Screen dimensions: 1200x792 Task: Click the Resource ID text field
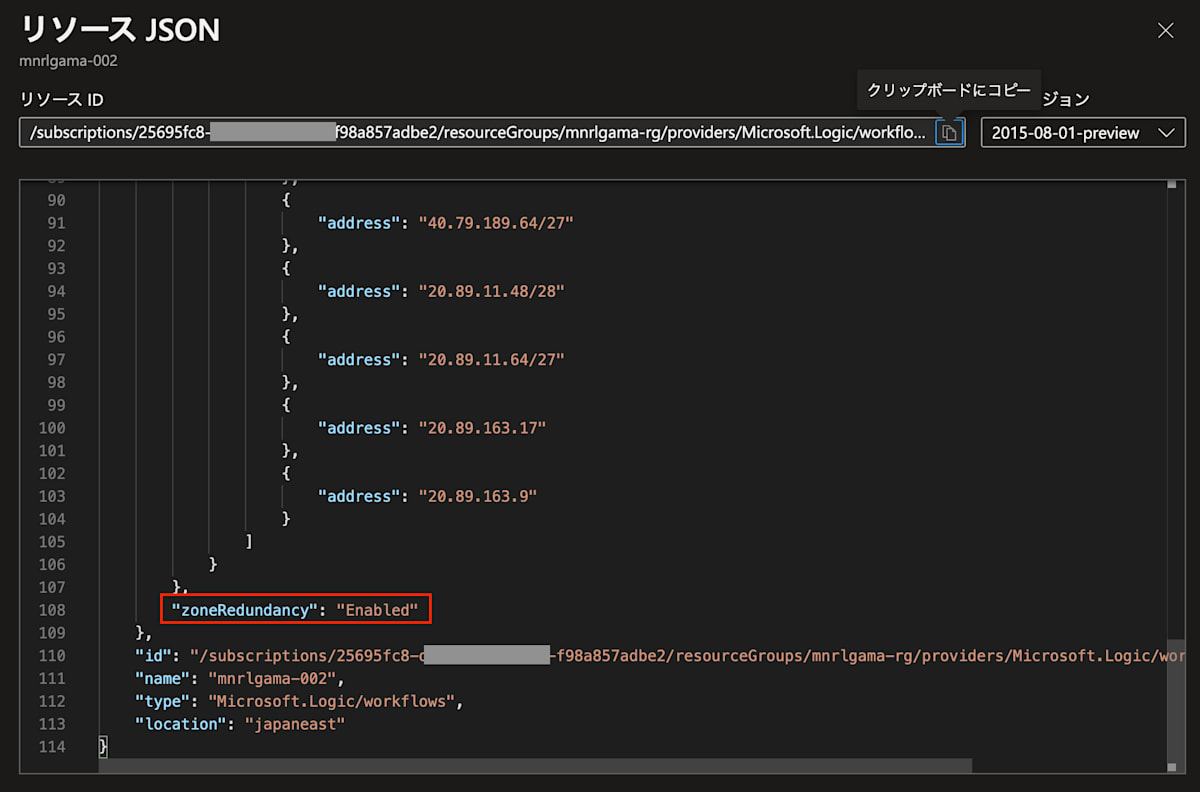point(478,132)
